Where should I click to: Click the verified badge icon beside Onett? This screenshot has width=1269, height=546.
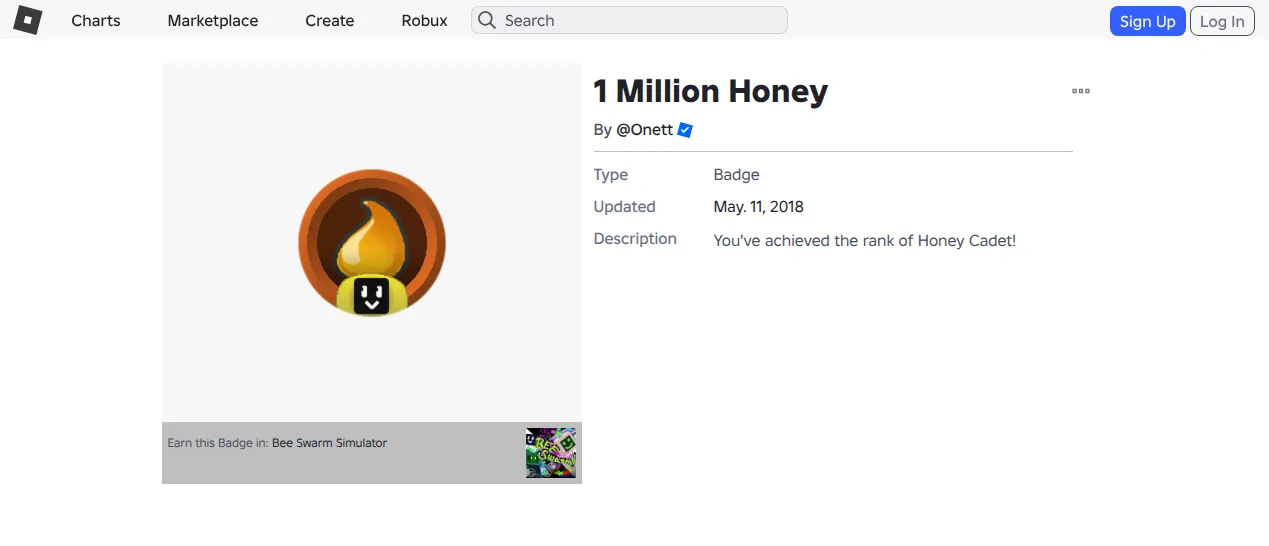tap(685, 130)
